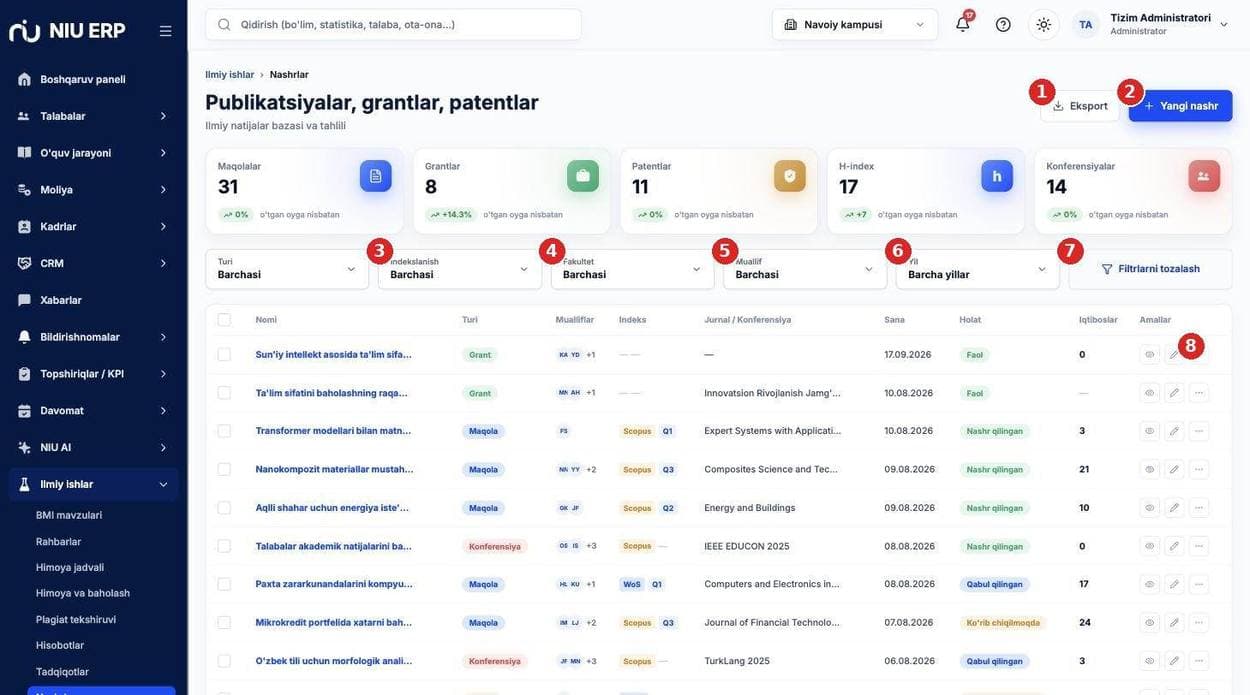
Task: Click the Konferensiyalar people card icon
Action: point(1204,176)
